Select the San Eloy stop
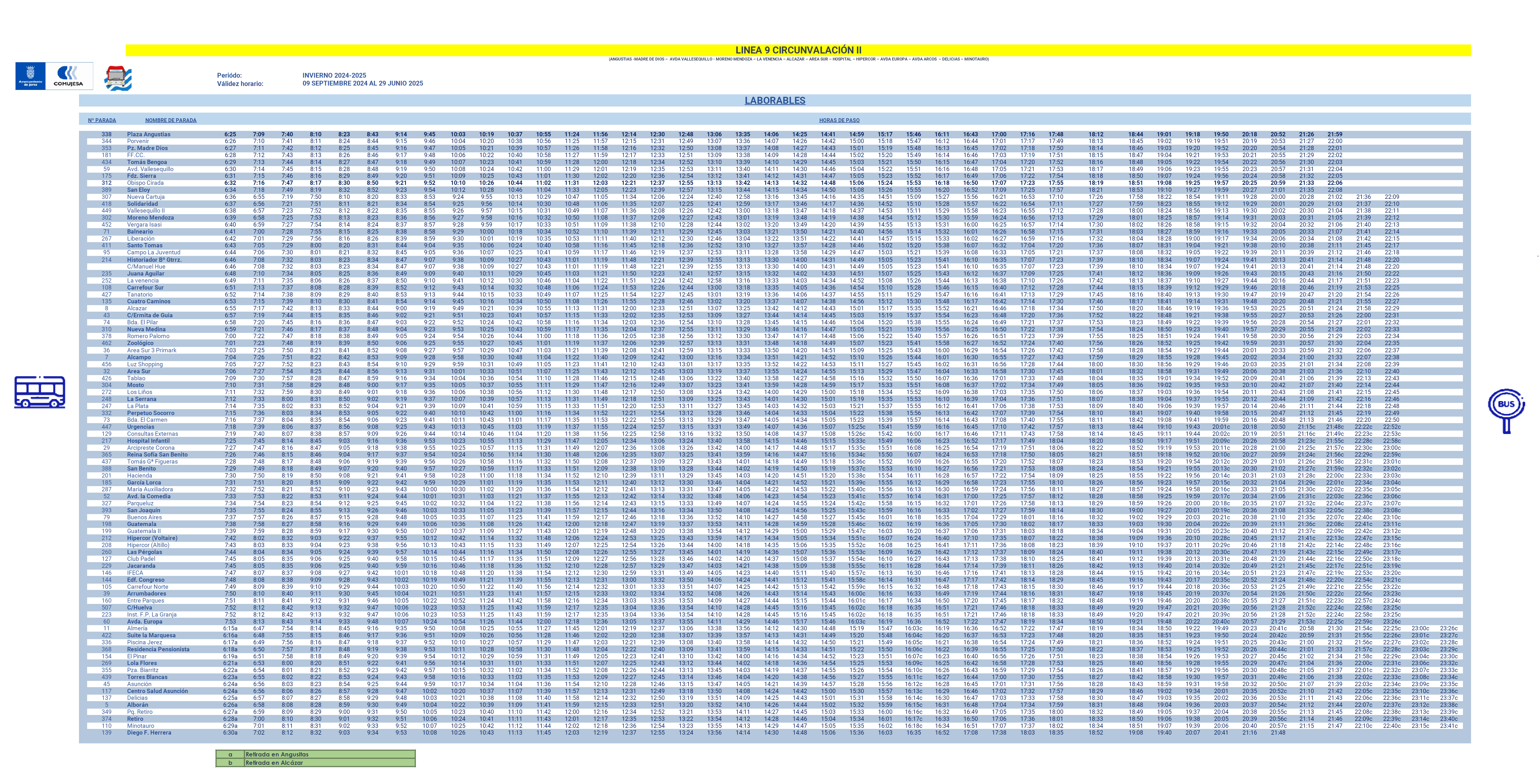Image resolution: width=1539 pixels, height=784 pixels. point(139,190)
